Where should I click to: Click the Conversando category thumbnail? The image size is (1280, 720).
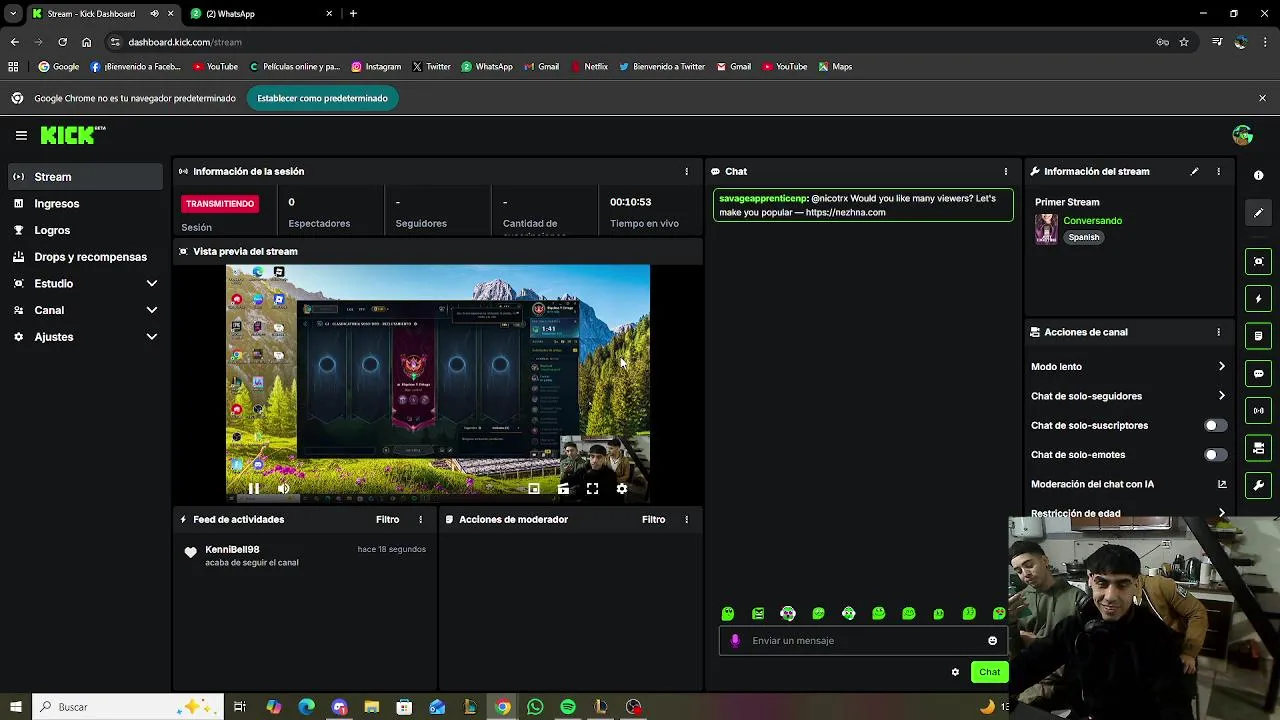click(1046, 229)
